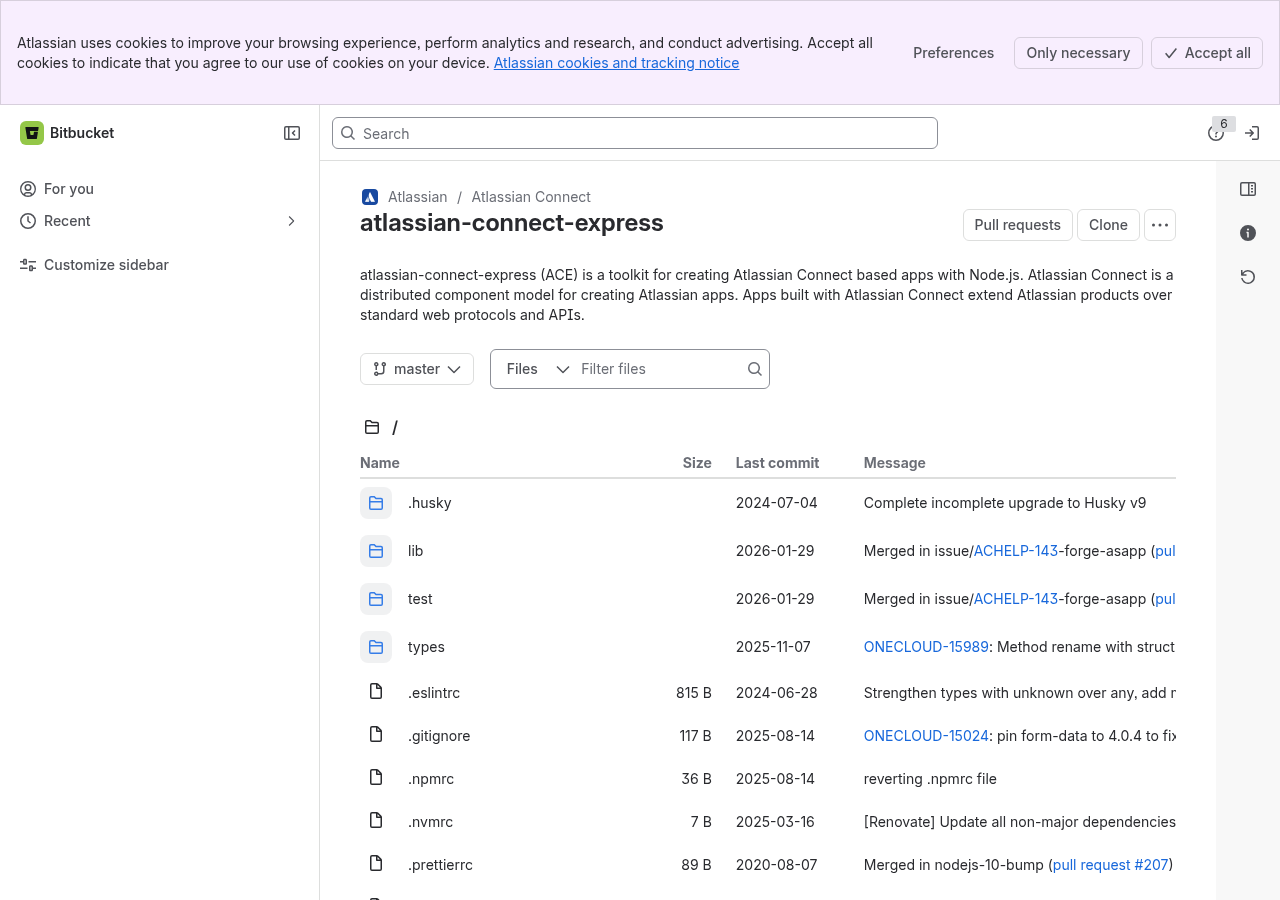
Task: Click 'reverting .npmrc file' commit message
Action: [930, 779]
